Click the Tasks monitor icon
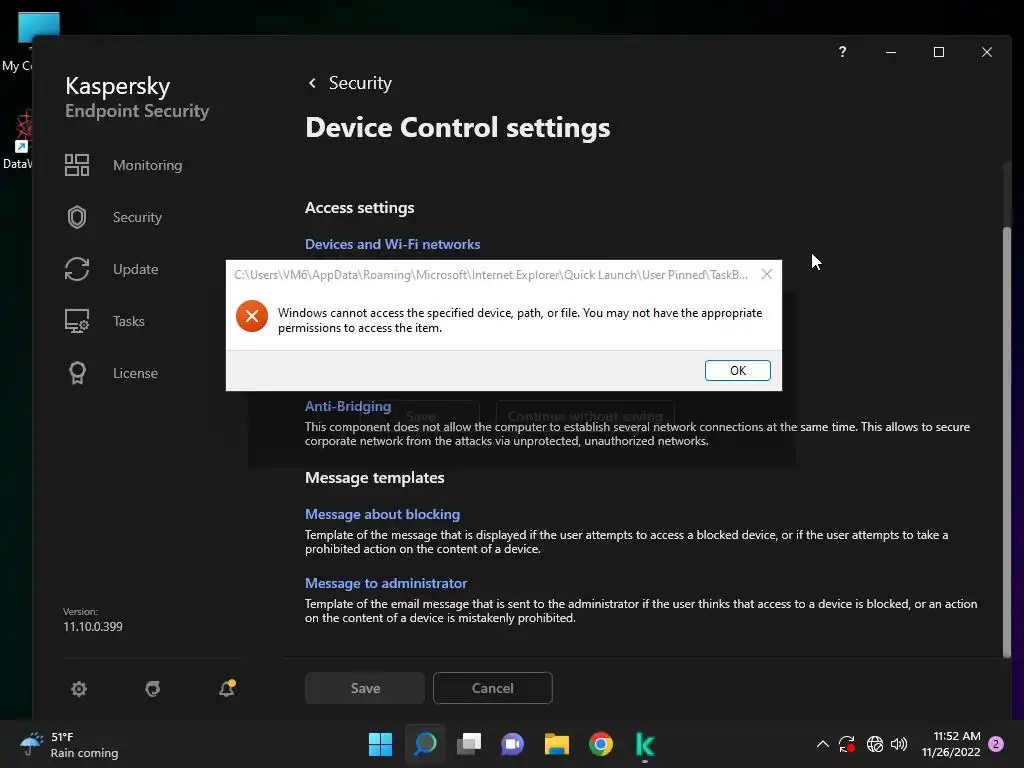 tap(77, 321)
